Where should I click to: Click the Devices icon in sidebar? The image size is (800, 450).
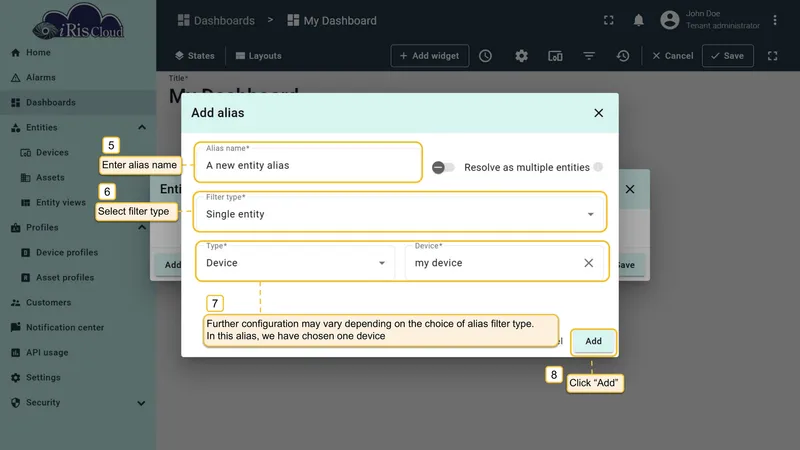26,153
